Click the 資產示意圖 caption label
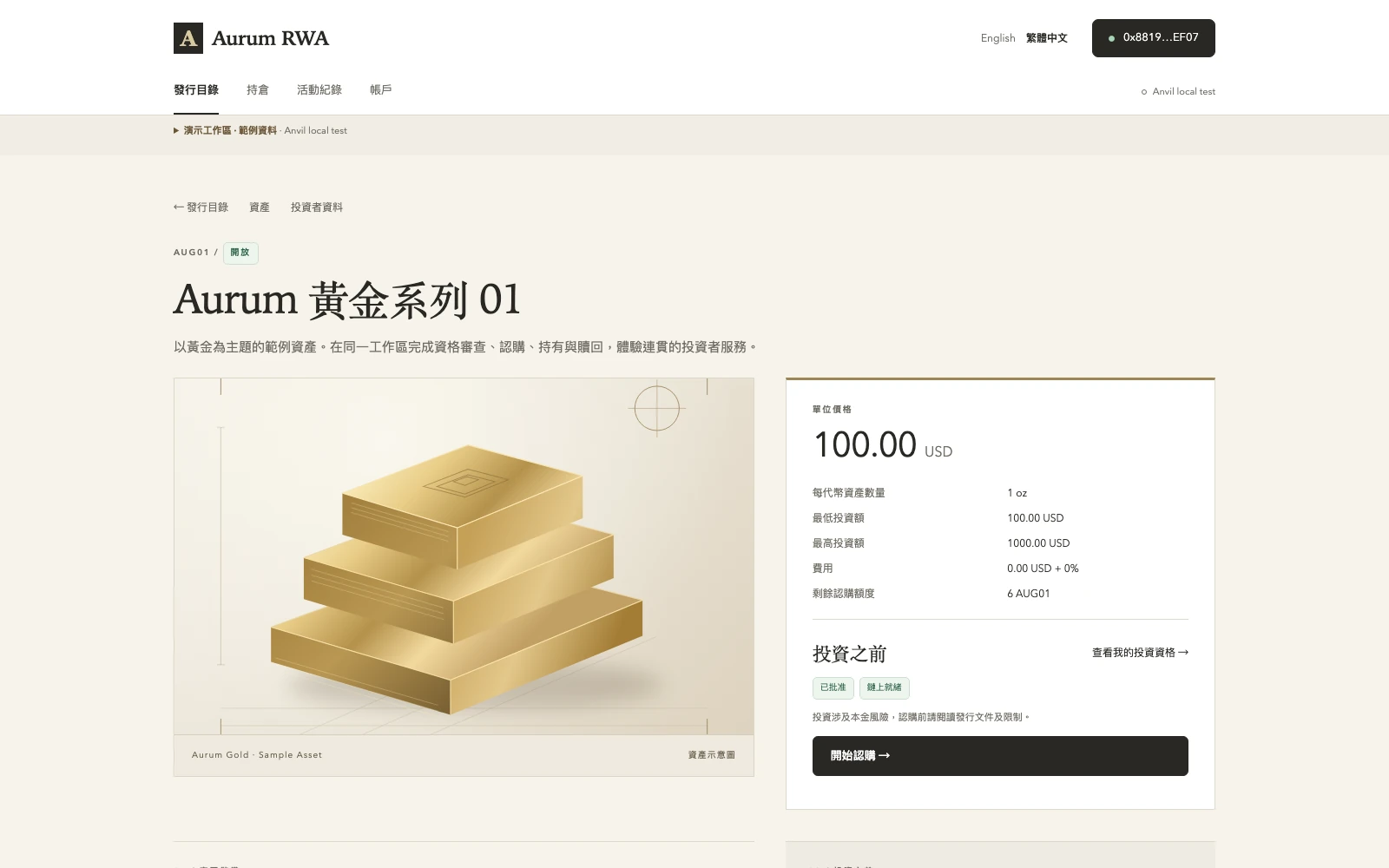This screenshot has height=868, width=1389. [711, 755]
